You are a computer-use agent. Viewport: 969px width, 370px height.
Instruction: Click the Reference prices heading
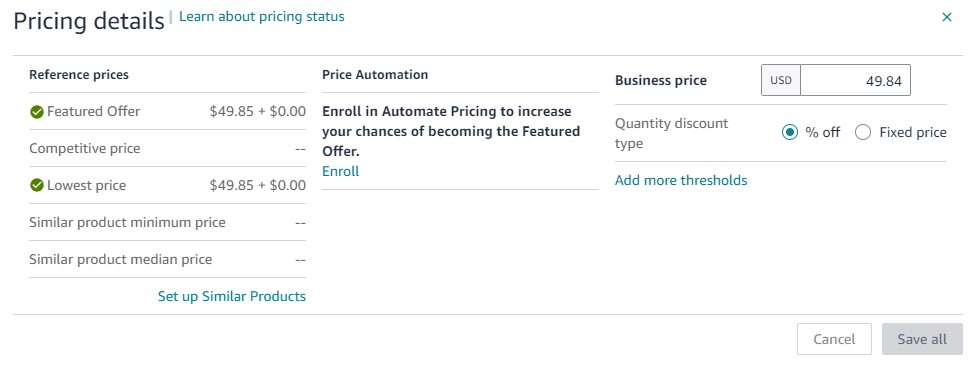79,75
